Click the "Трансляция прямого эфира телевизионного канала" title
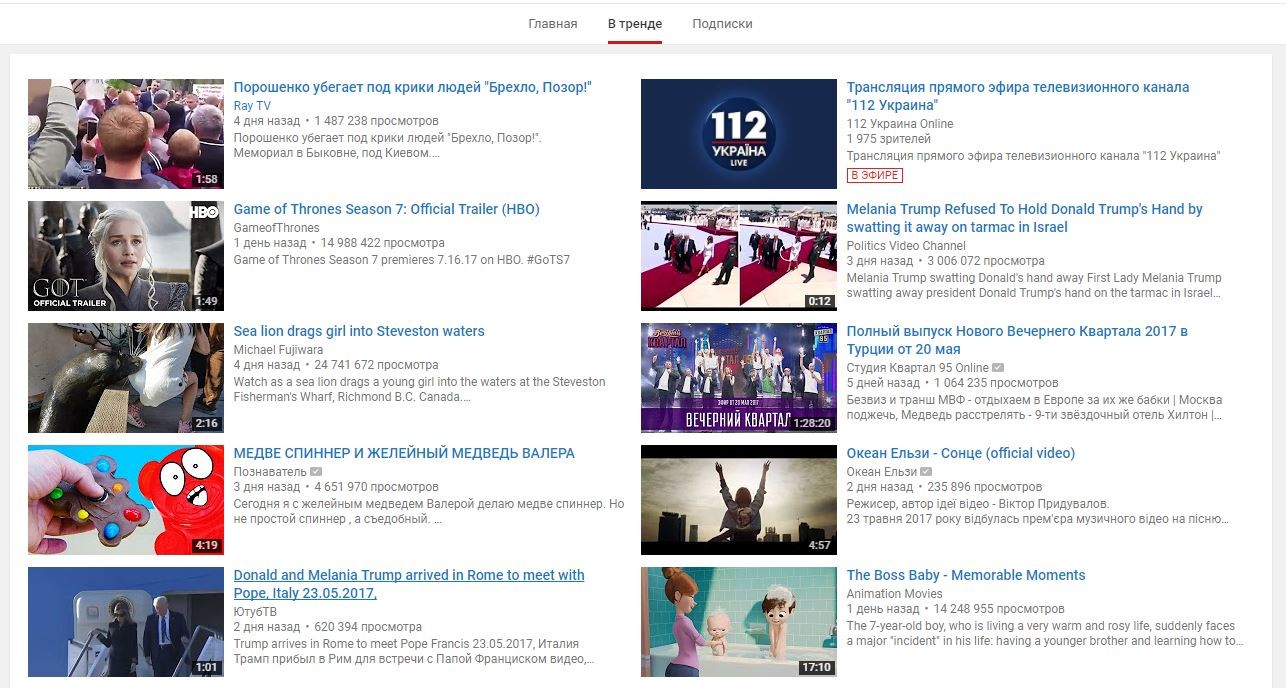 click(1018, 96)
